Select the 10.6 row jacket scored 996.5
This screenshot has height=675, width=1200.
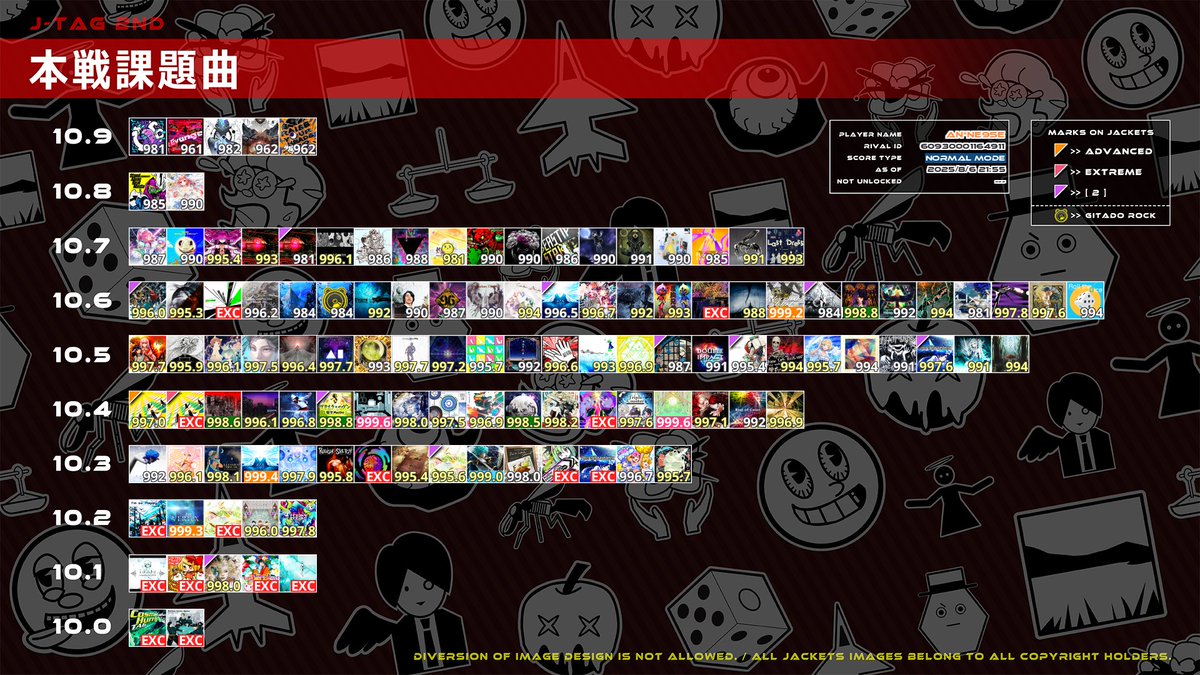561,301
